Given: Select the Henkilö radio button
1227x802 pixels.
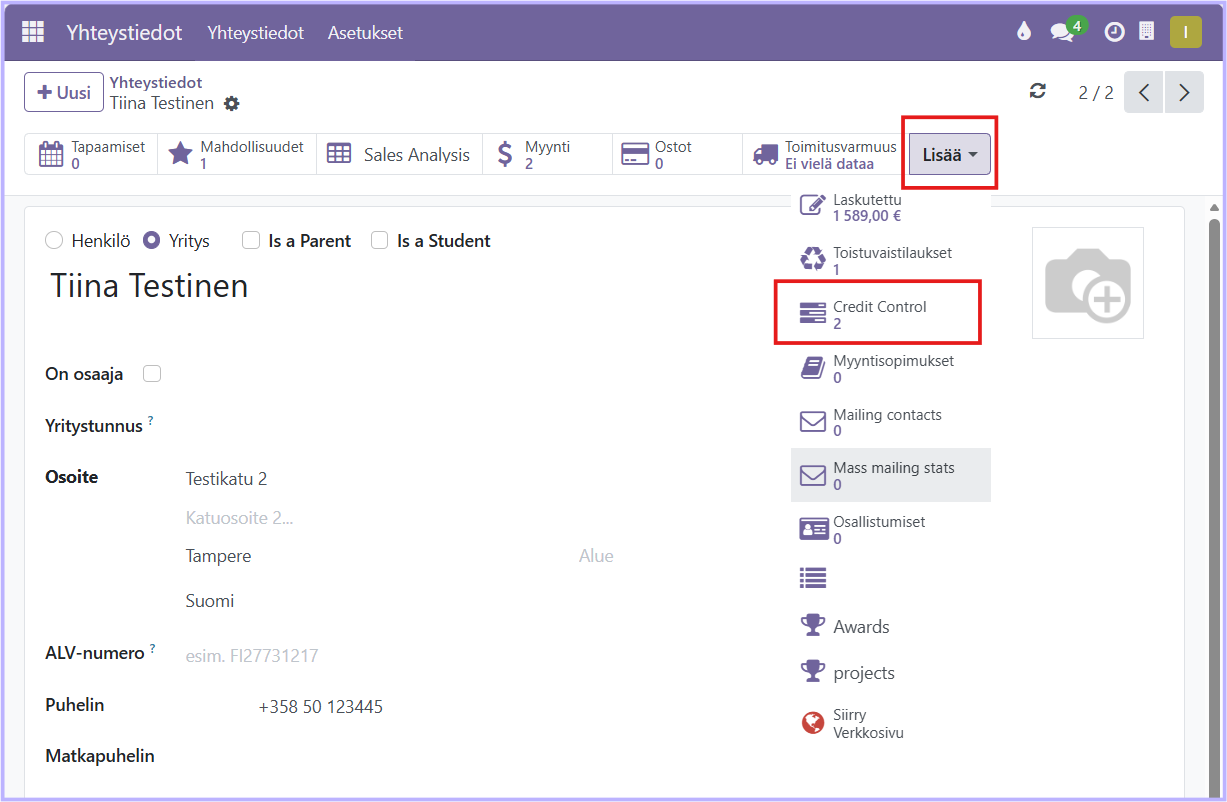Looking at the screenshot, I should click(x=54, y=241).
